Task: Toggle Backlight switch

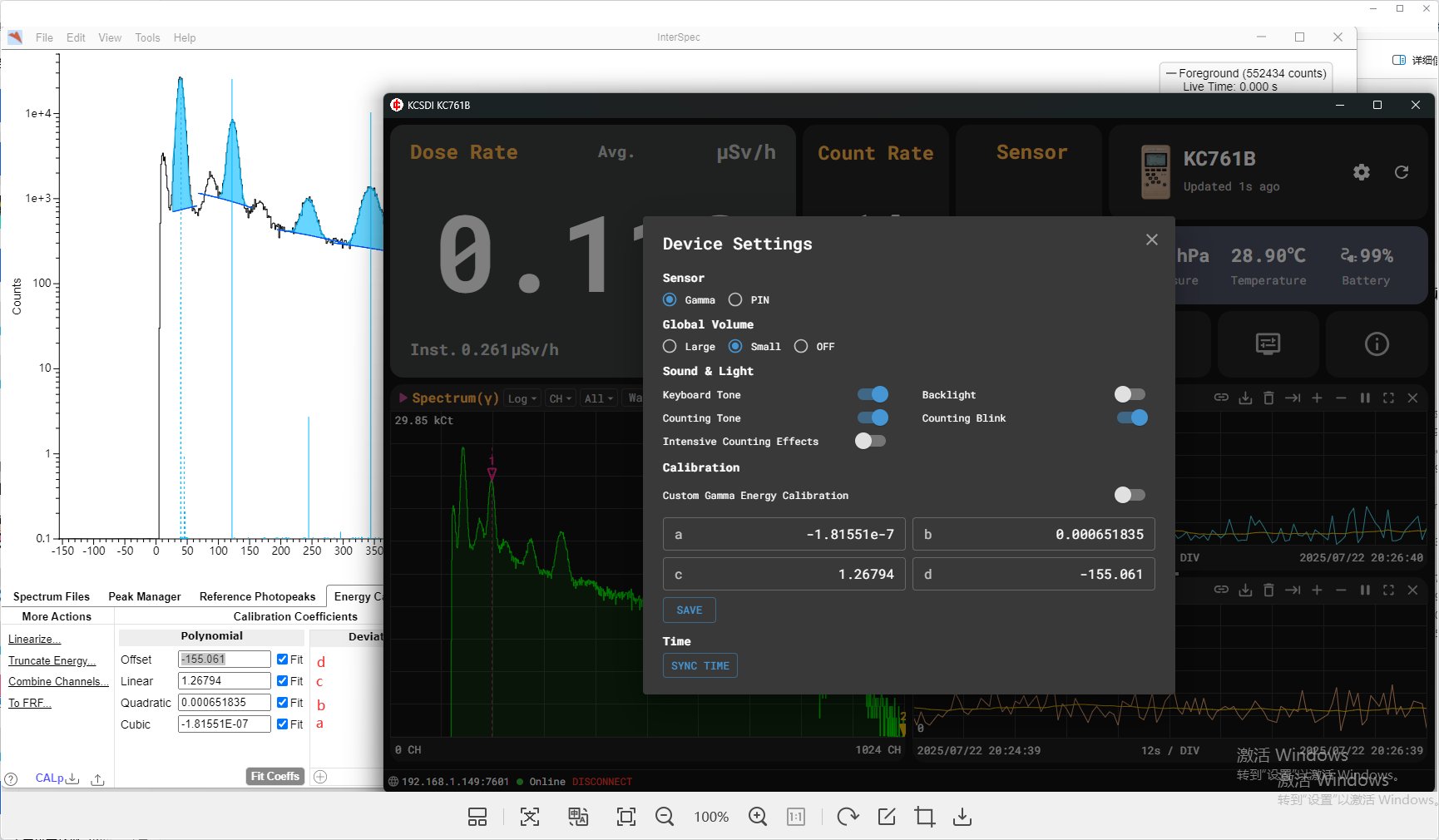Action: pos(1130,394)
